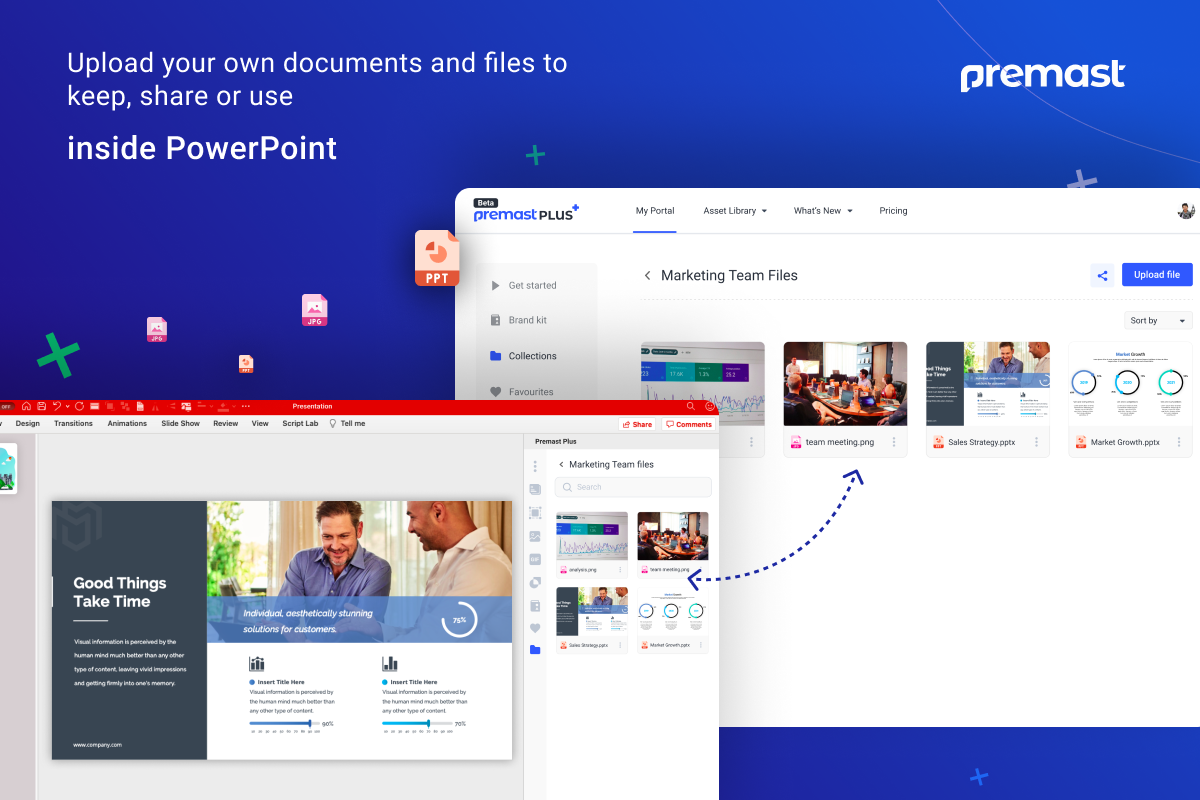The image size is (1200, 800).
Task: Click the user avatar in web portal header
Action: click(x=1186, y=211)
